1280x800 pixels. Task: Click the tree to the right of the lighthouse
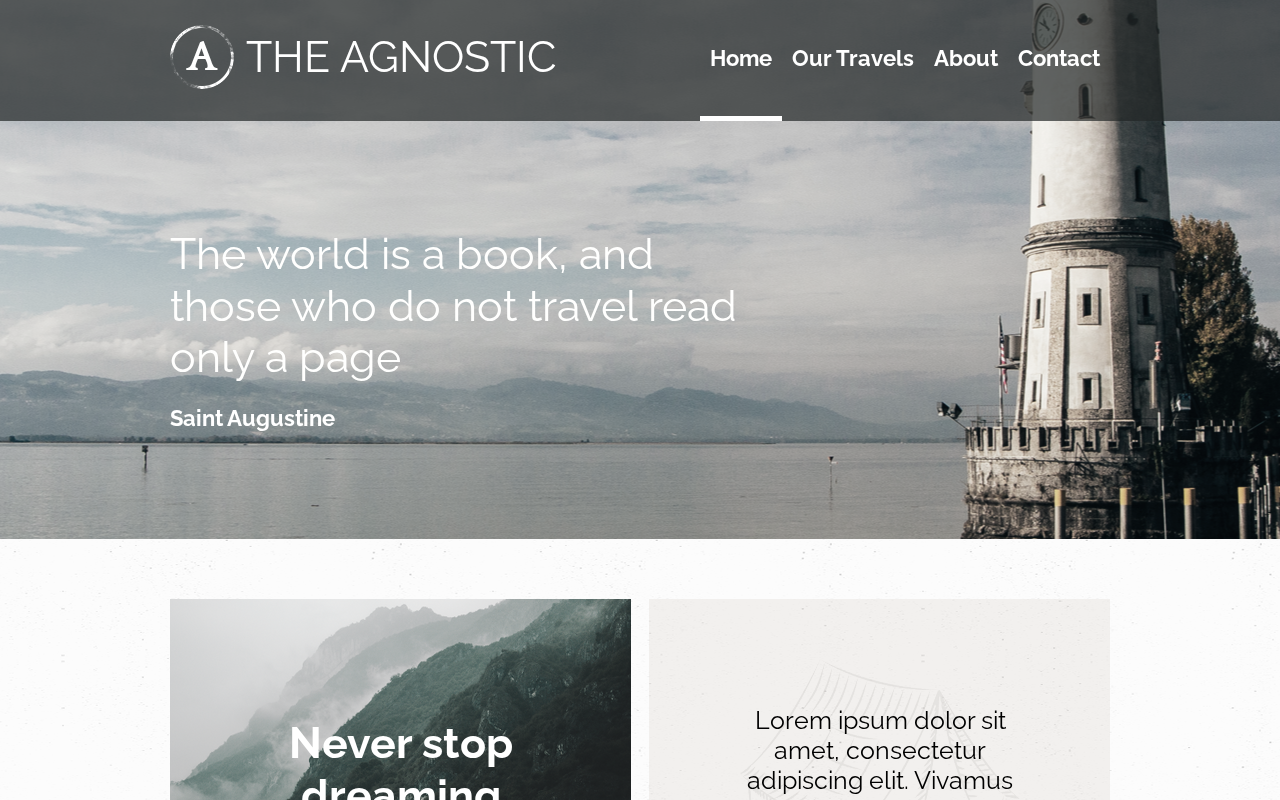[1225, 320]
